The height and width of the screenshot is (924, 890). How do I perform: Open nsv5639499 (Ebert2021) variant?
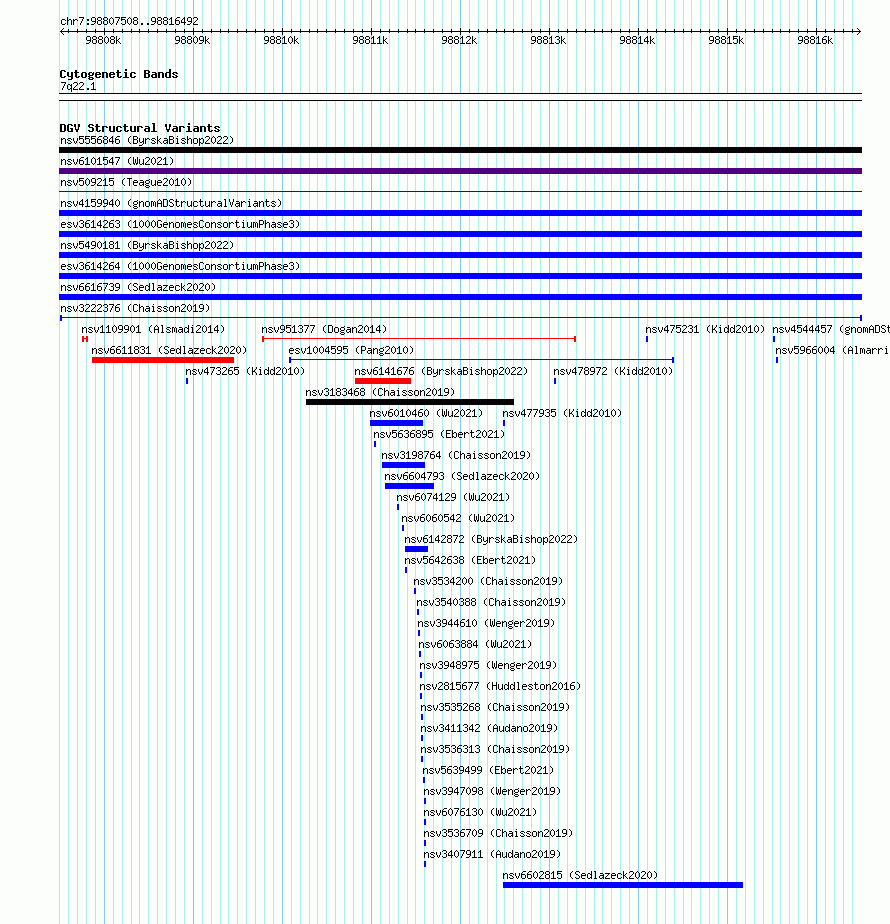point(488,770)
